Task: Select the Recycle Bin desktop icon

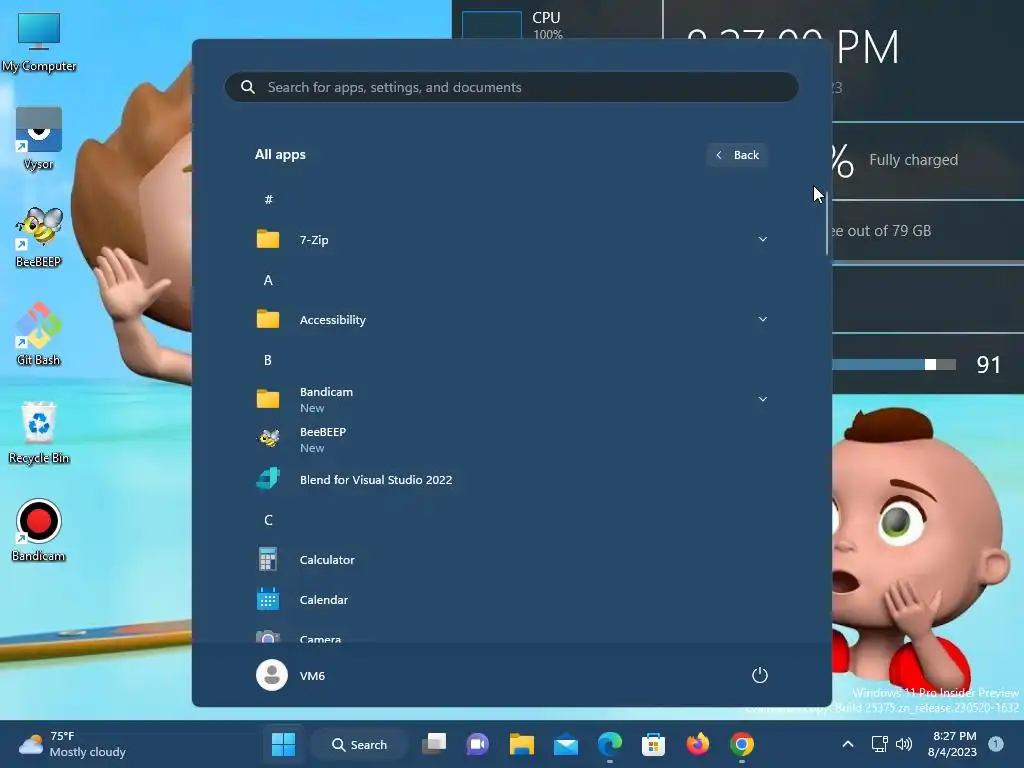Action: (39, 432)
